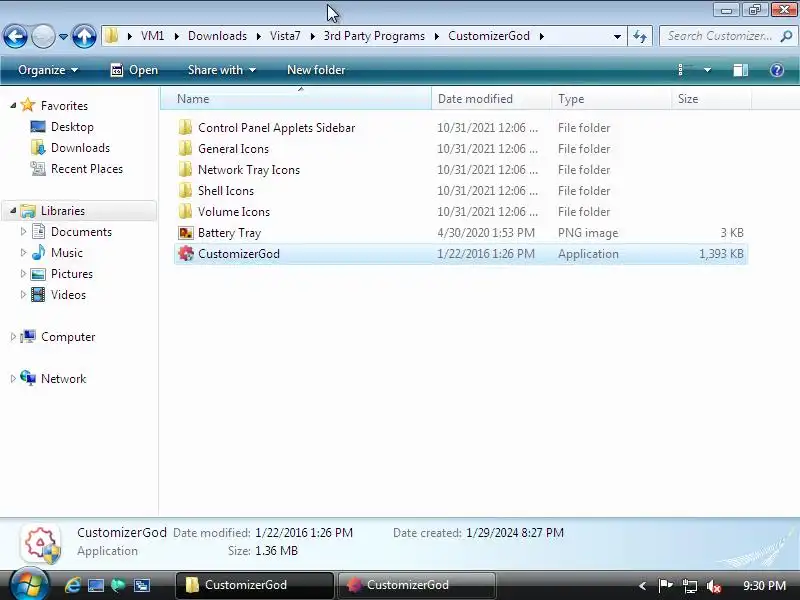The image size is (800, 600).
Task: Toggle the preview pane button
Action: coord(740,70)
